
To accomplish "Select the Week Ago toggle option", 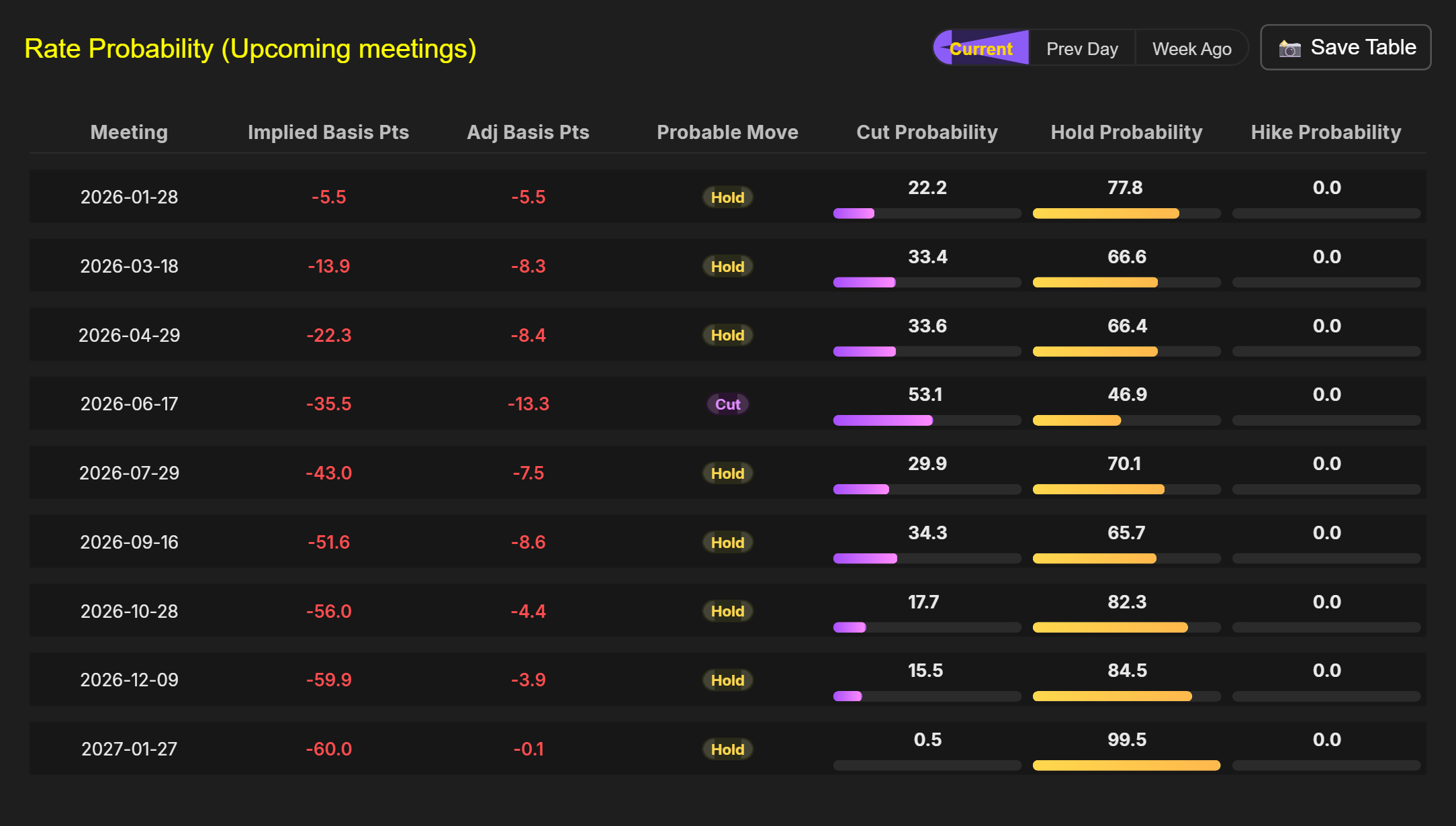I will [1191, 49].
